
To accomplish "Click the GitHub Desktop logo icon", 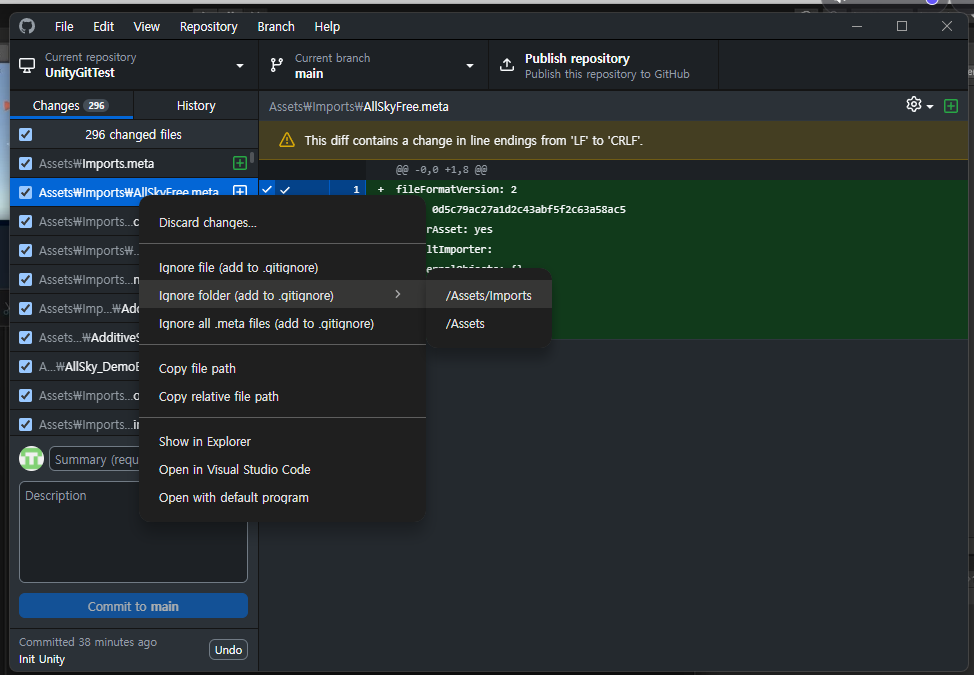I will 27,26.
